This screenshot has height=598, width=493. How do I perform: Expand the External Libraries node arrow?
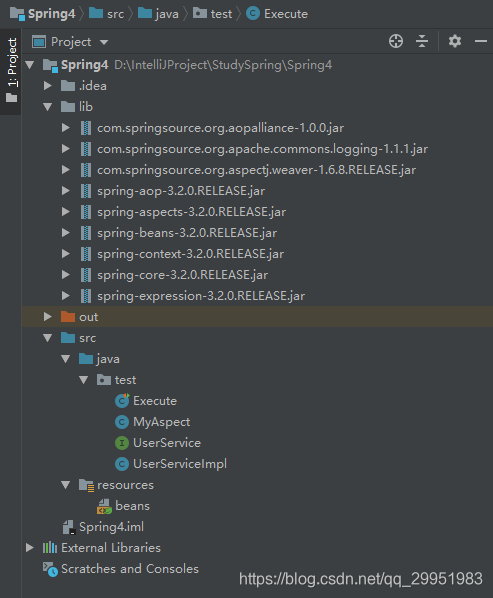tap(30, 548)
